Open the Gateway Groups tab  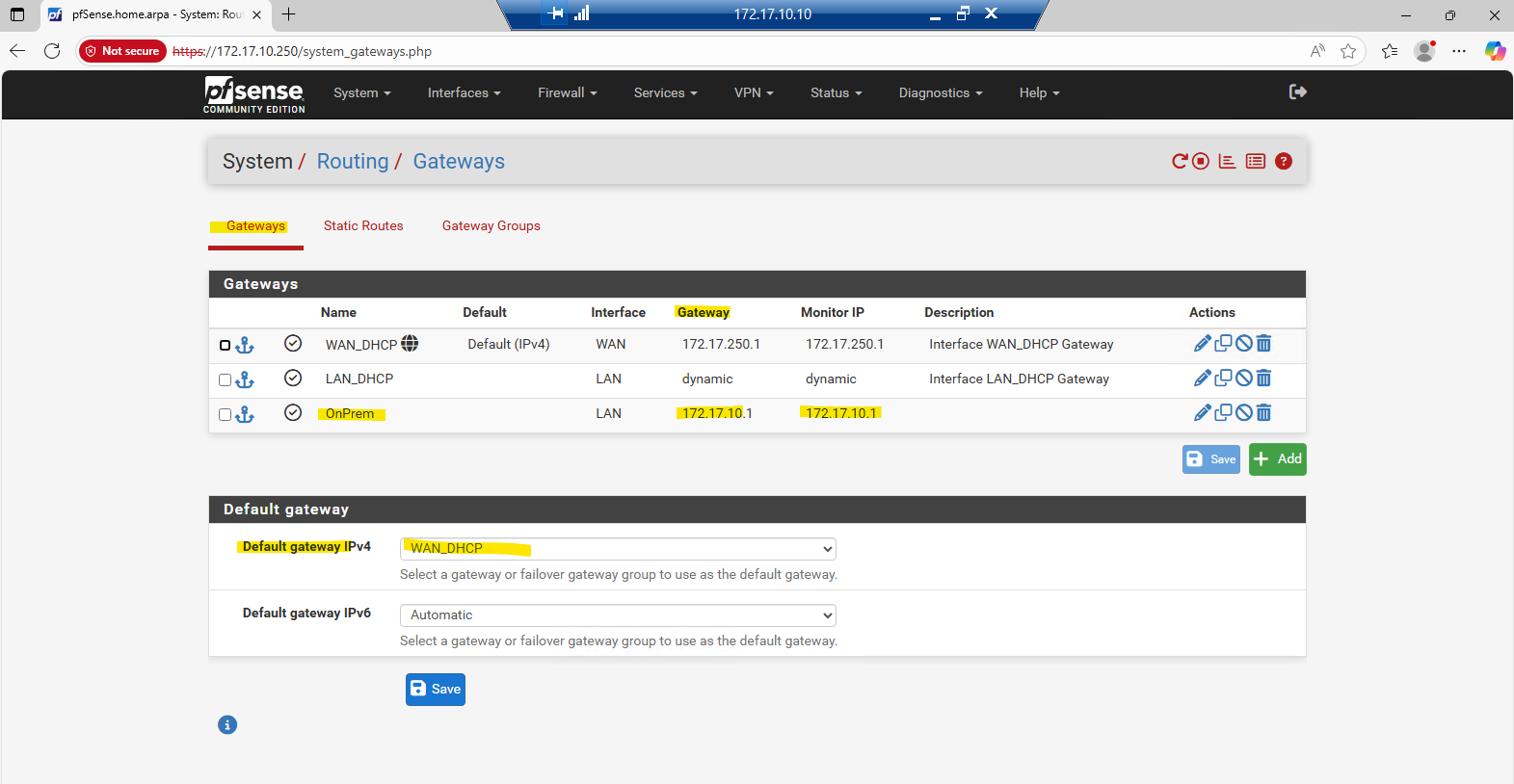click(491, 226)
